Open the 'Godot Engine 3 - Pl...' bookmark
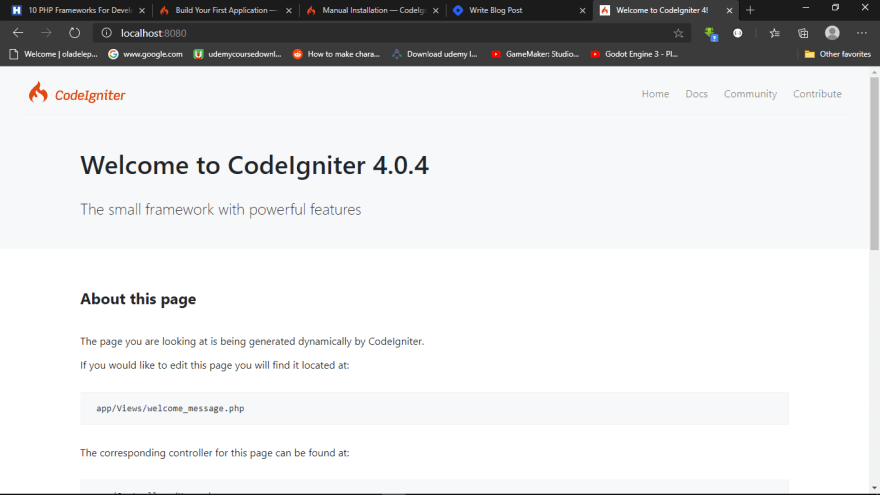The width and height of the screenshot is (880, 495). (x=634, y=54)
